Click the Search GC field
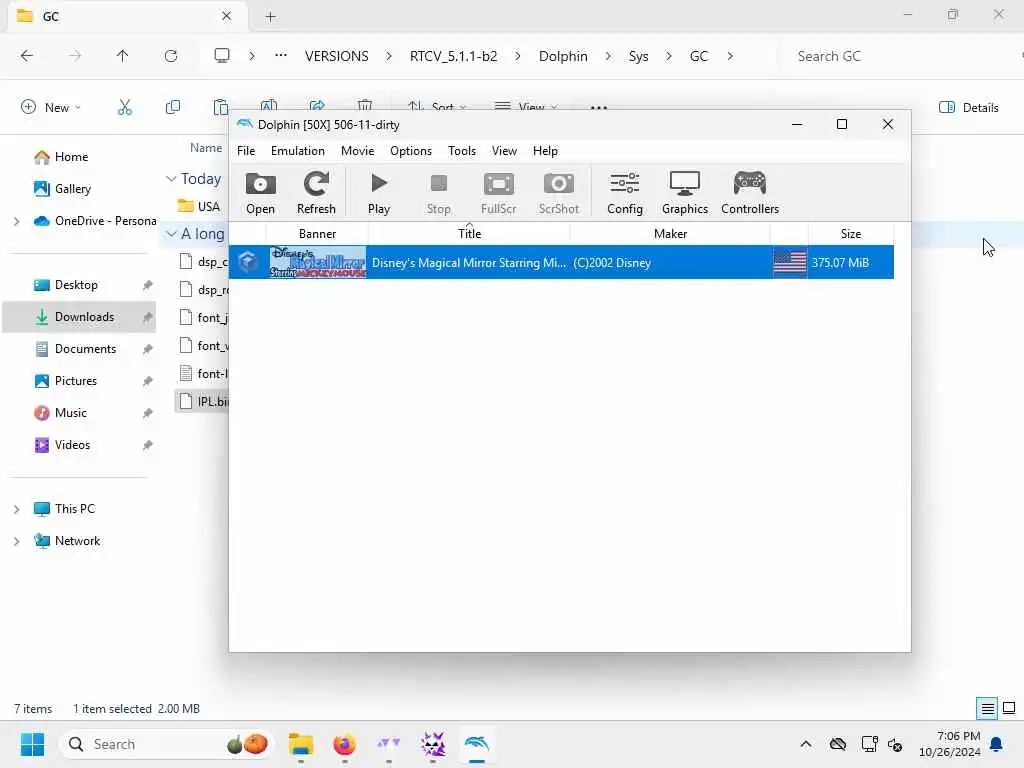 point(901,56)
